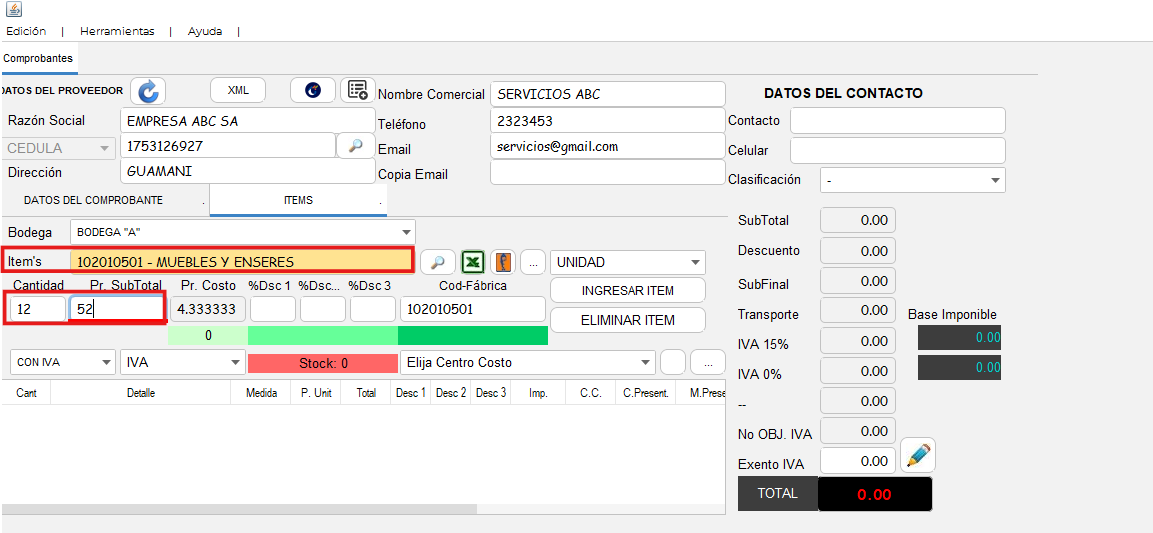The image size is (1153, 533).
Task: Click the green Excel import icon
Action: 473,262
